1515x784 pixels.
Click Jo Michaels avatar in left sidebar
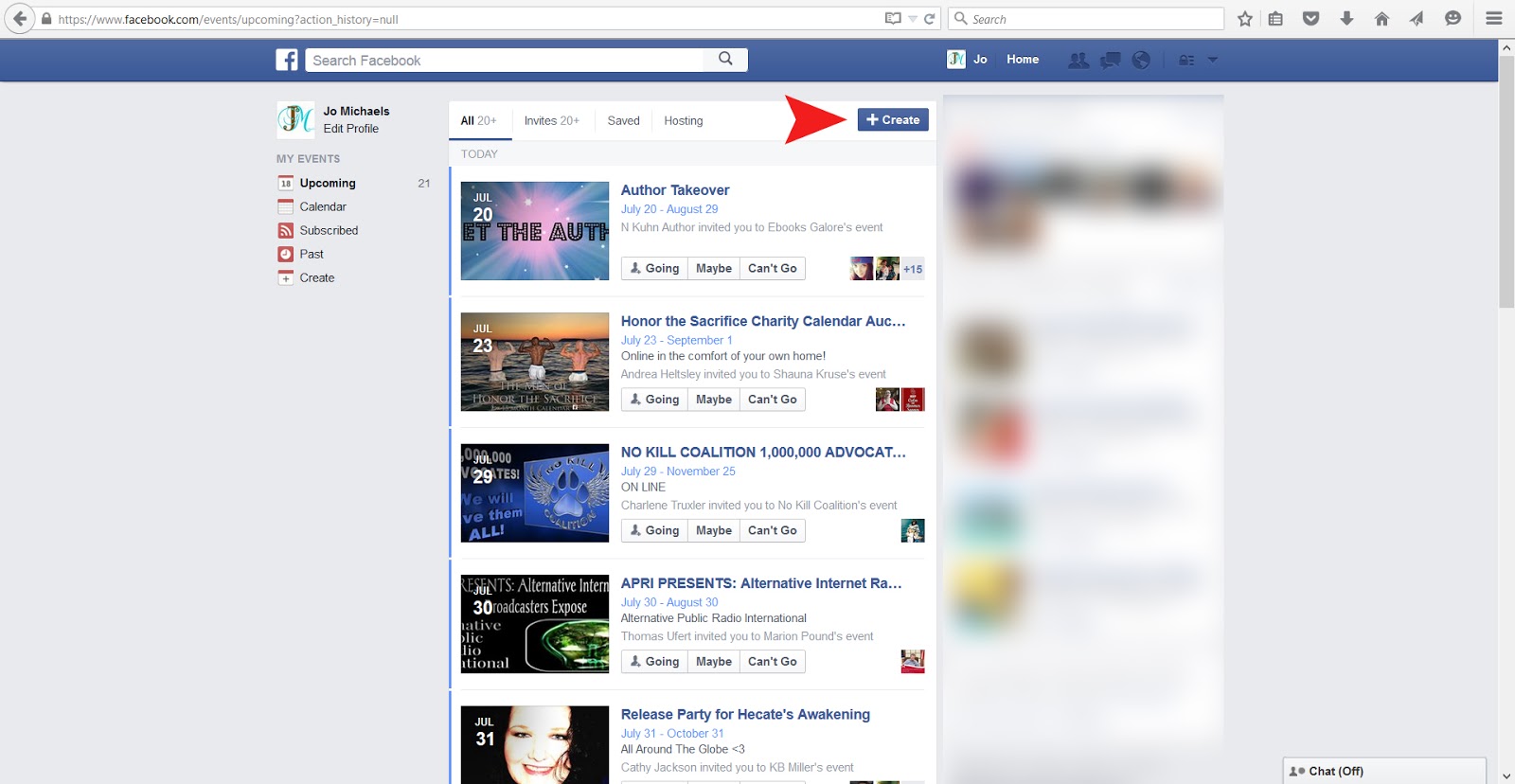[x=295, y=119]
